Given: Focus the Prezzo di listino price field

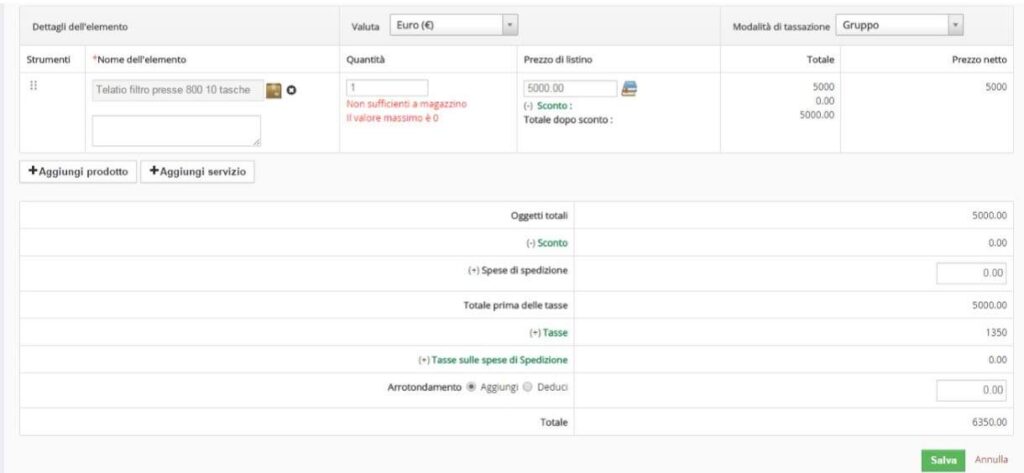Looking at the screenshot, I should (x=570, y=88).
